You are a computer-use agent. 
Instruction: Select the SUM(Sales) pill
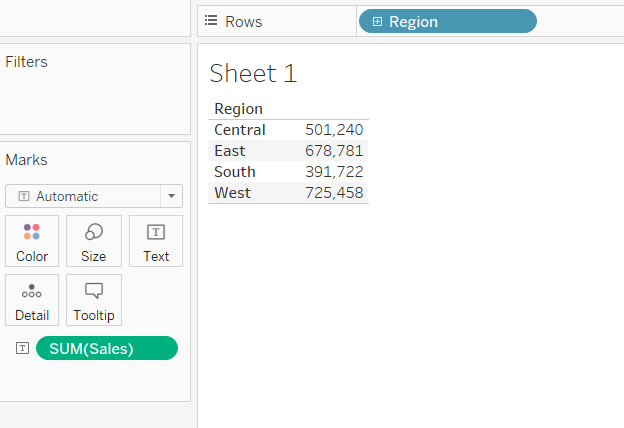[106, 348]
